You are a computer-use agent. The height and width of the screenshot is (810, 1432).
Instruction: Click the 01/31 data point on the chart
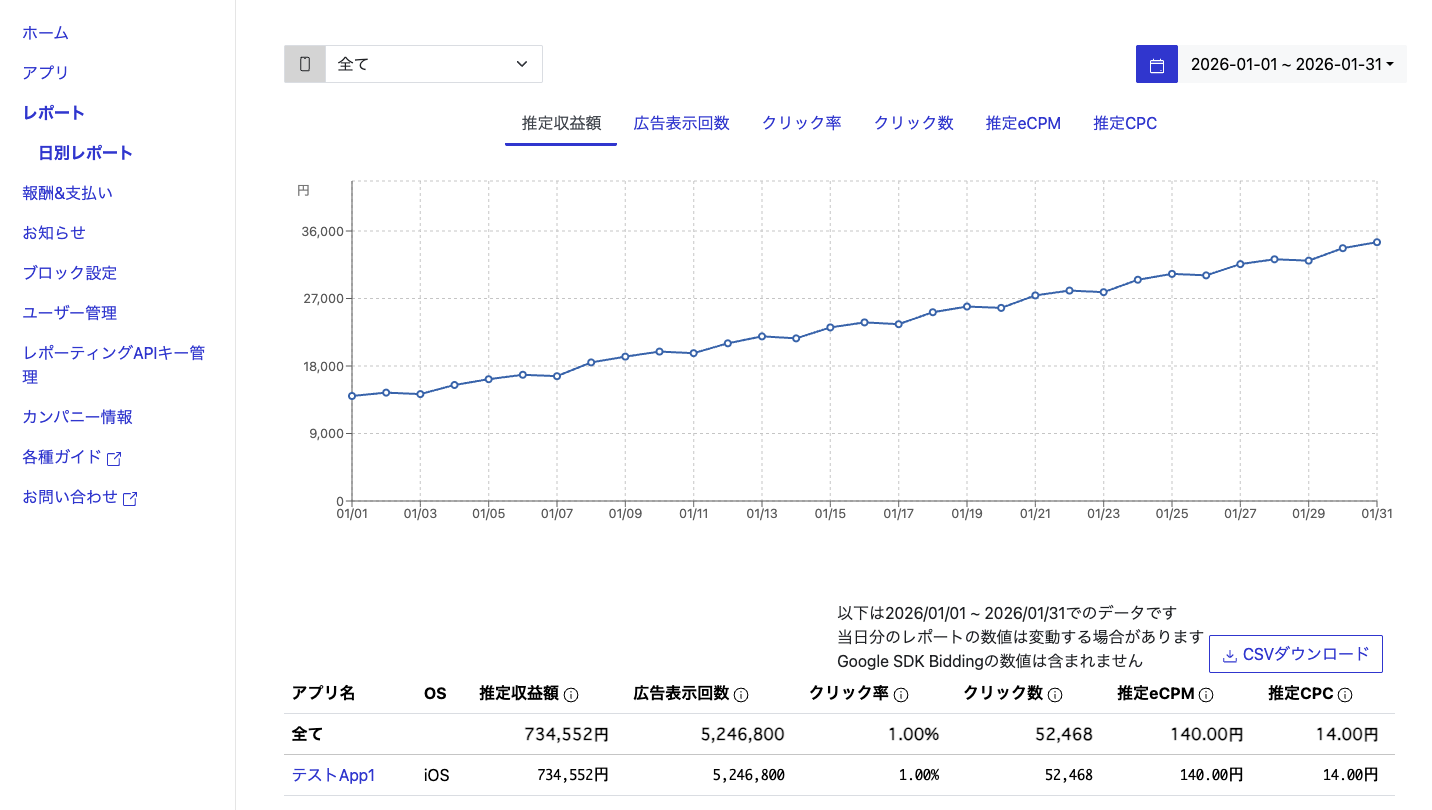[x=1377, y=242]
